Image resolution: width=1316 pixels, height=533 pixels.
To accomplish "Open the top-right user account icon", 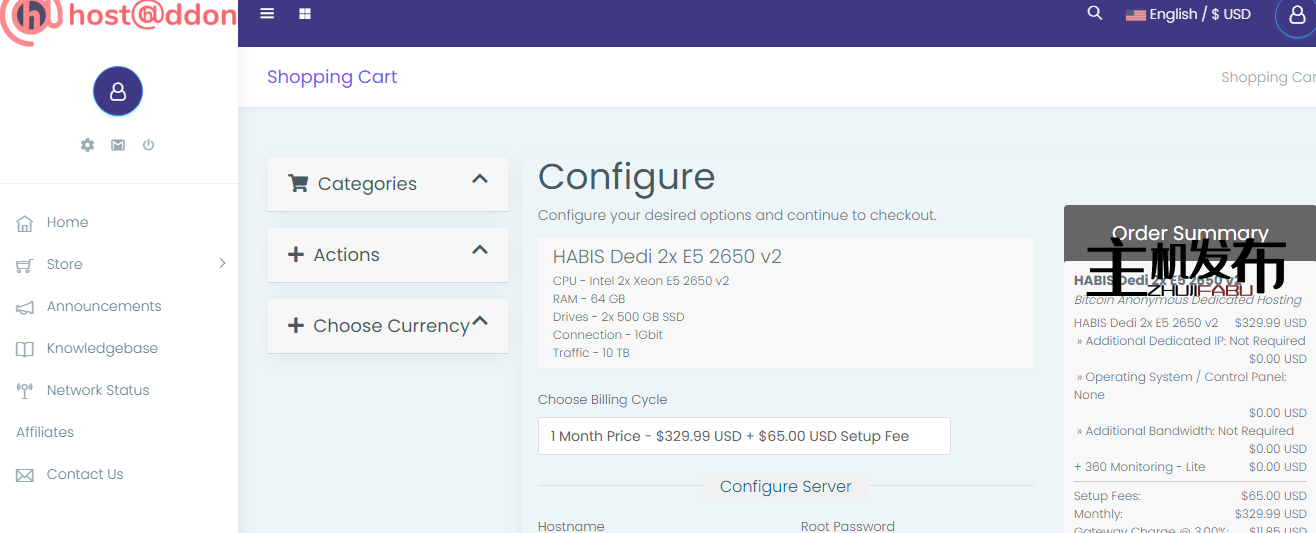I will point(1296,16).
